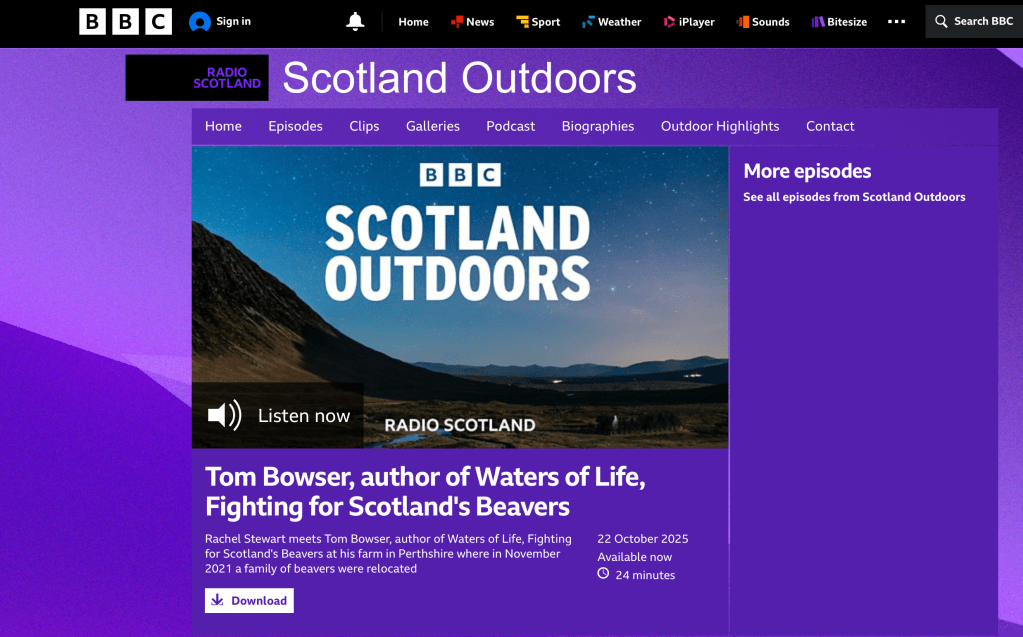Download the Tom Bowser episode

(x=249, y=601)
